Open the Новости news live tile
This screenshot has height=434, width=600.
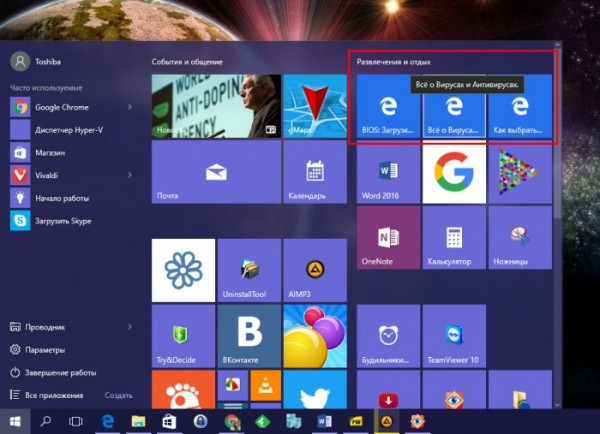(x=216, y=106)
